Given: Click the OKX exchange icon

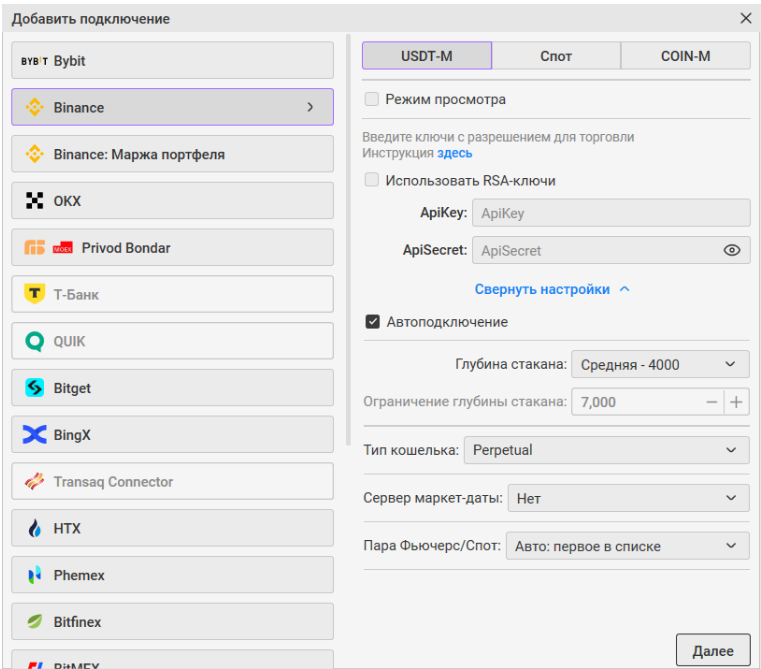Looking at the screenshot, I should (x=35, y=201).
